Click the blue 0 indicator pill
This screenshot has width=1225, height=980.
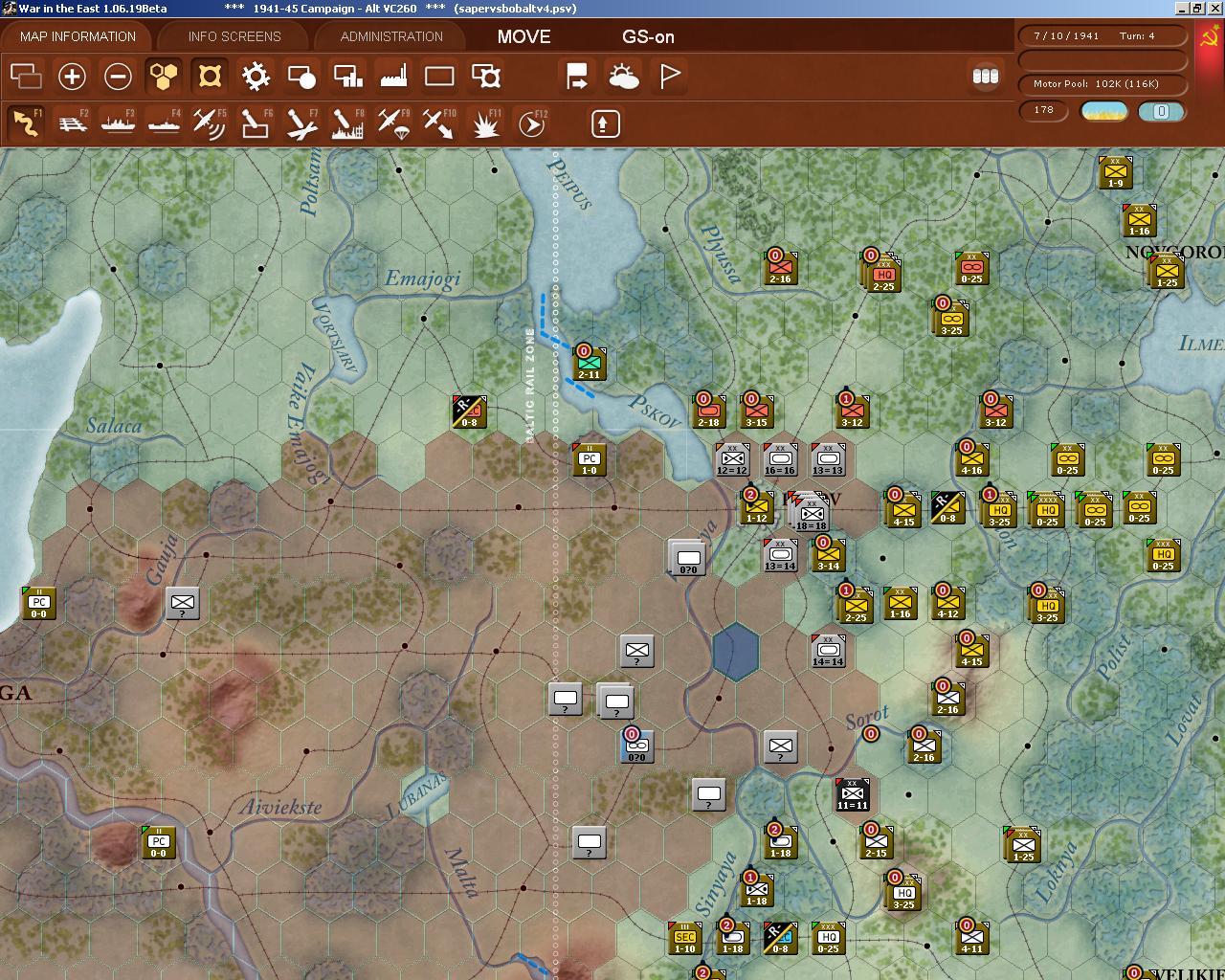click(x=1161, y=111)
